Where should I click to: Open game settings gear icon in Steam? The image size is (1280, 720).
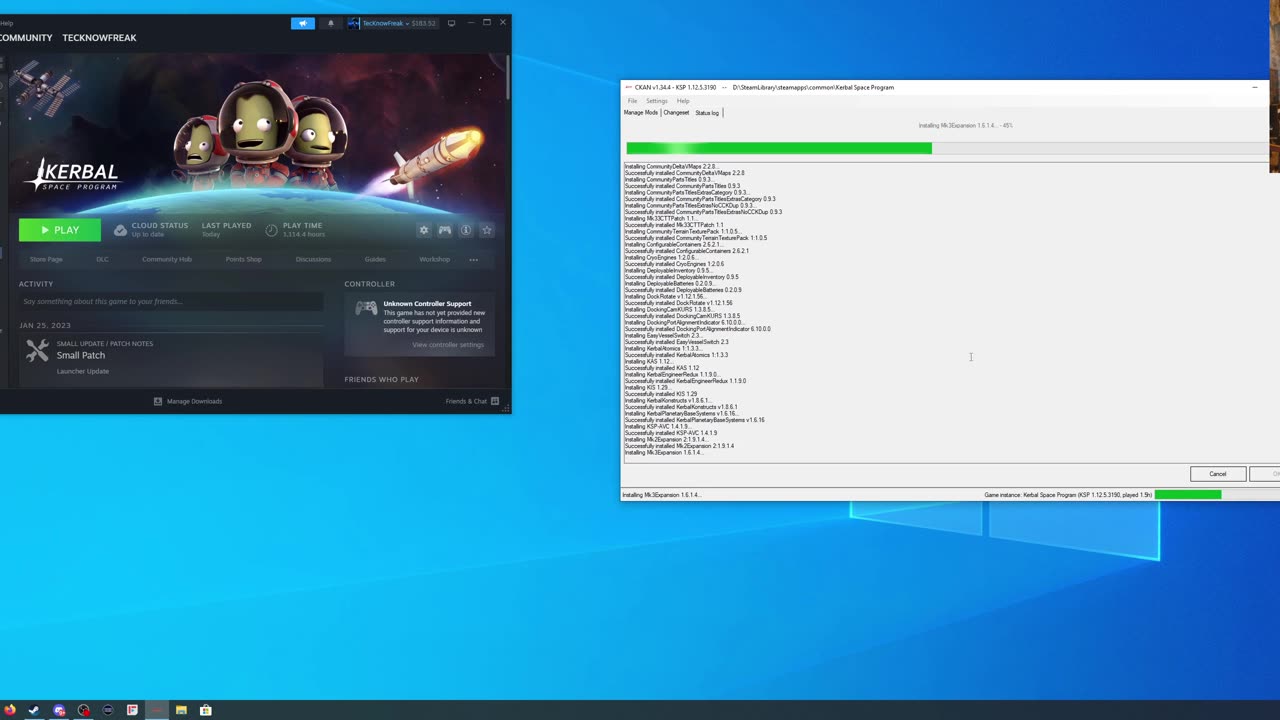pos(424,230)
